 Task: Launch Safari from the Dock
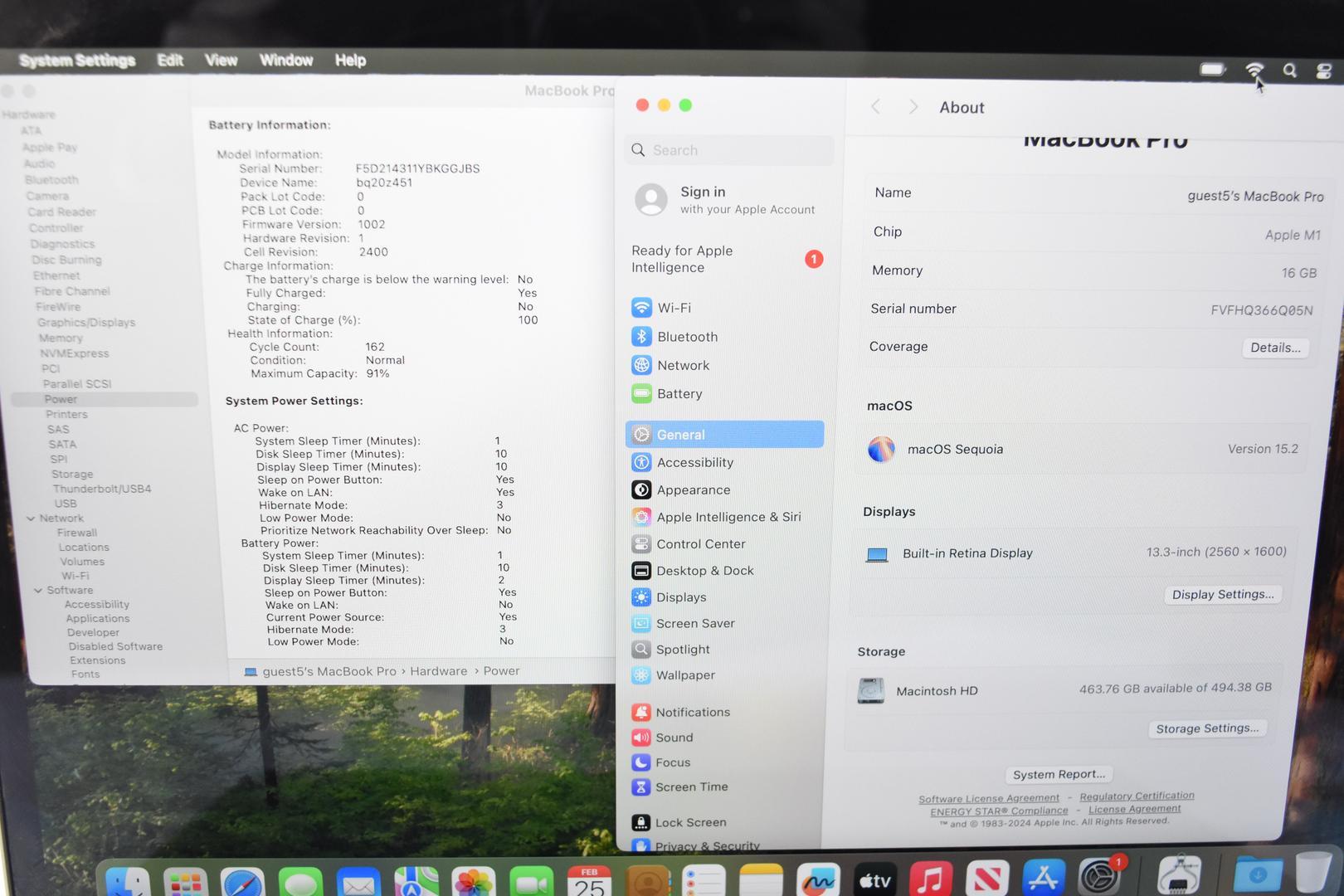click(x=242, y=882)
